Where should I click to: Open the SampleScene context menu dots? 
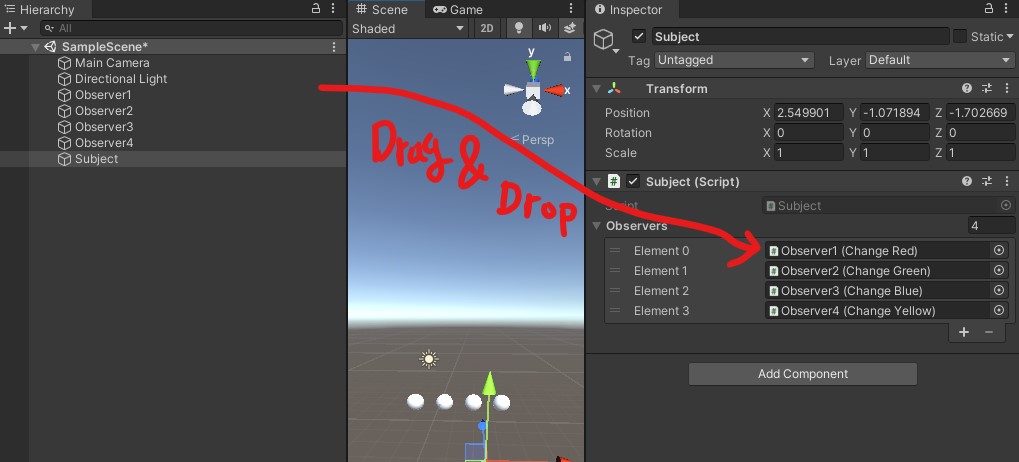pos(334,47)
